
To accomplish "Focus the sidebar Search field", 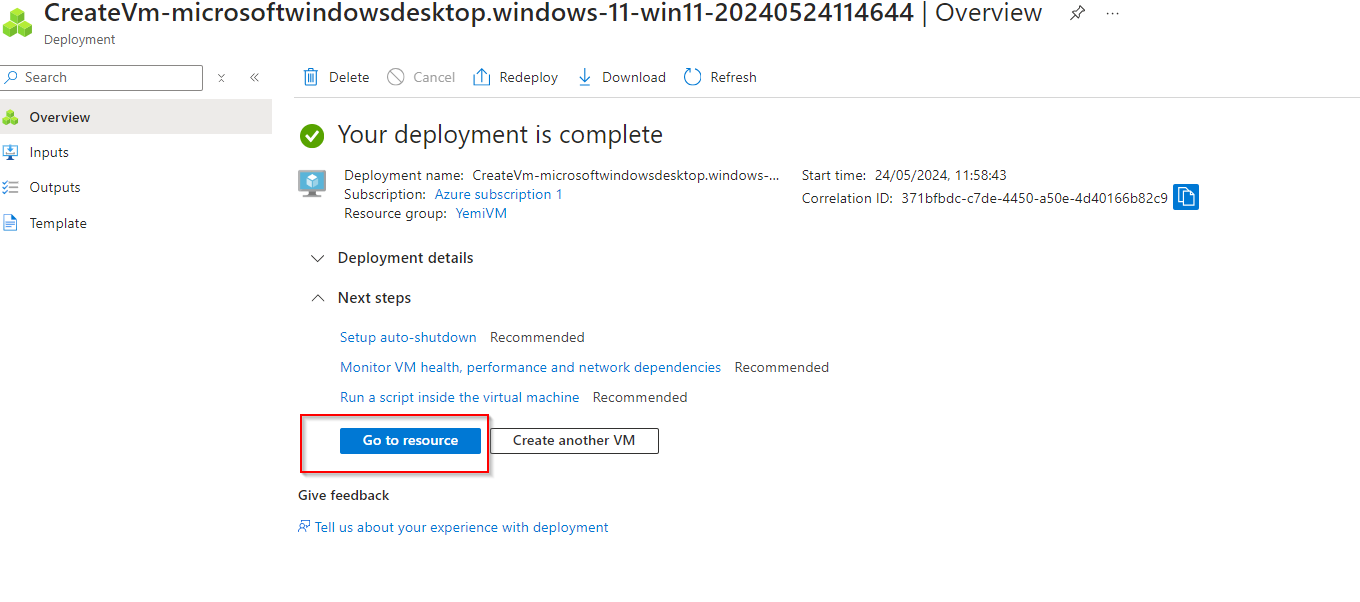I will tap(110, 77).
